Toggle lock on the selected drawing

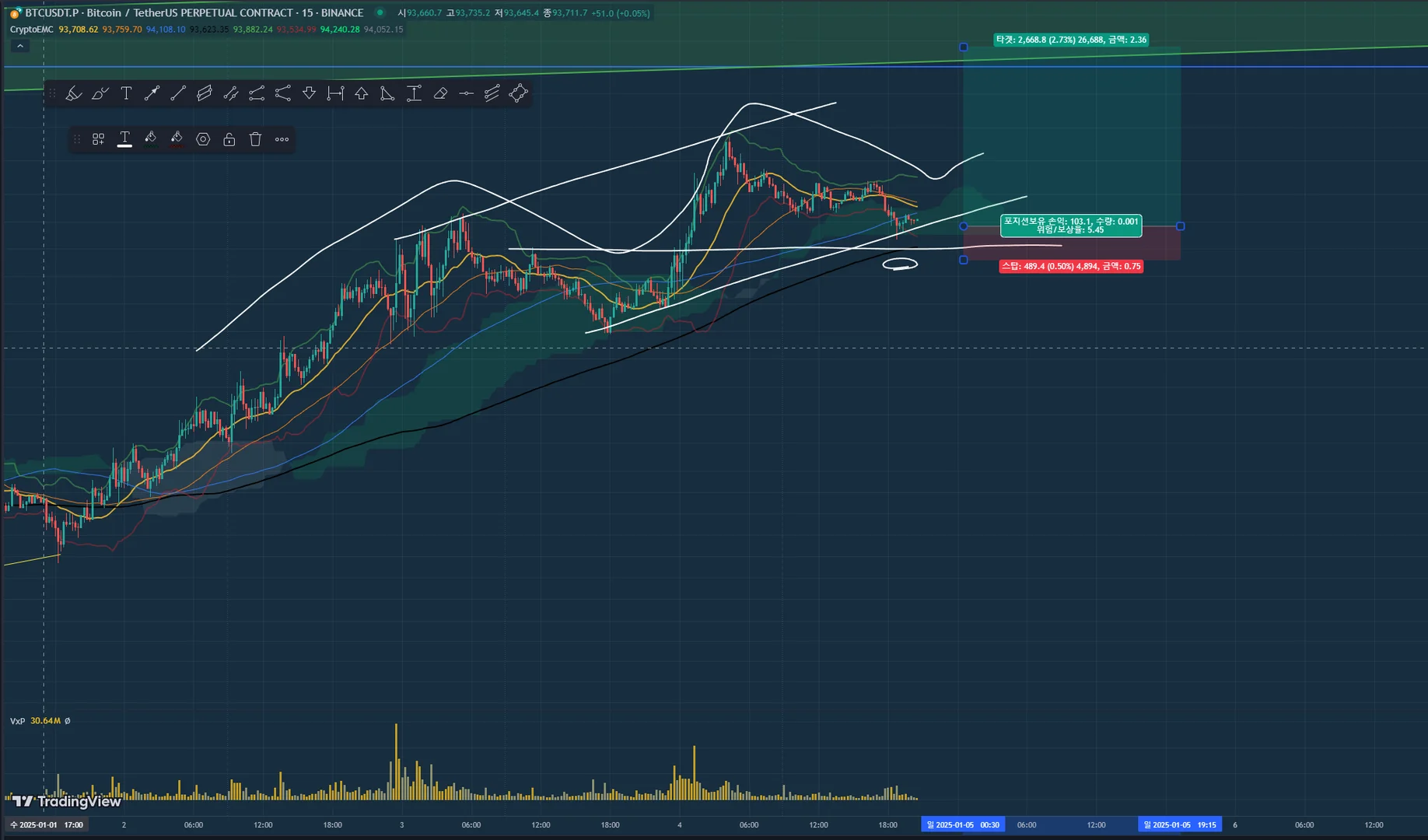tap(229, 139)
